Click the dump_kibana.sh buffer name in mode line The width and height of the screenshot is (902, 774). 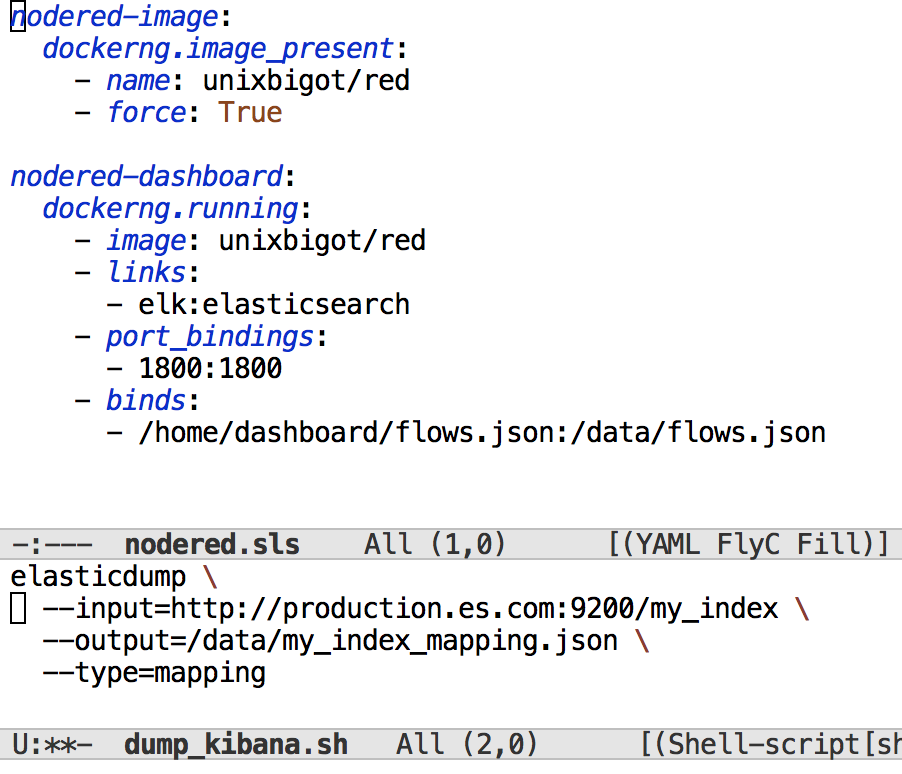235,745
